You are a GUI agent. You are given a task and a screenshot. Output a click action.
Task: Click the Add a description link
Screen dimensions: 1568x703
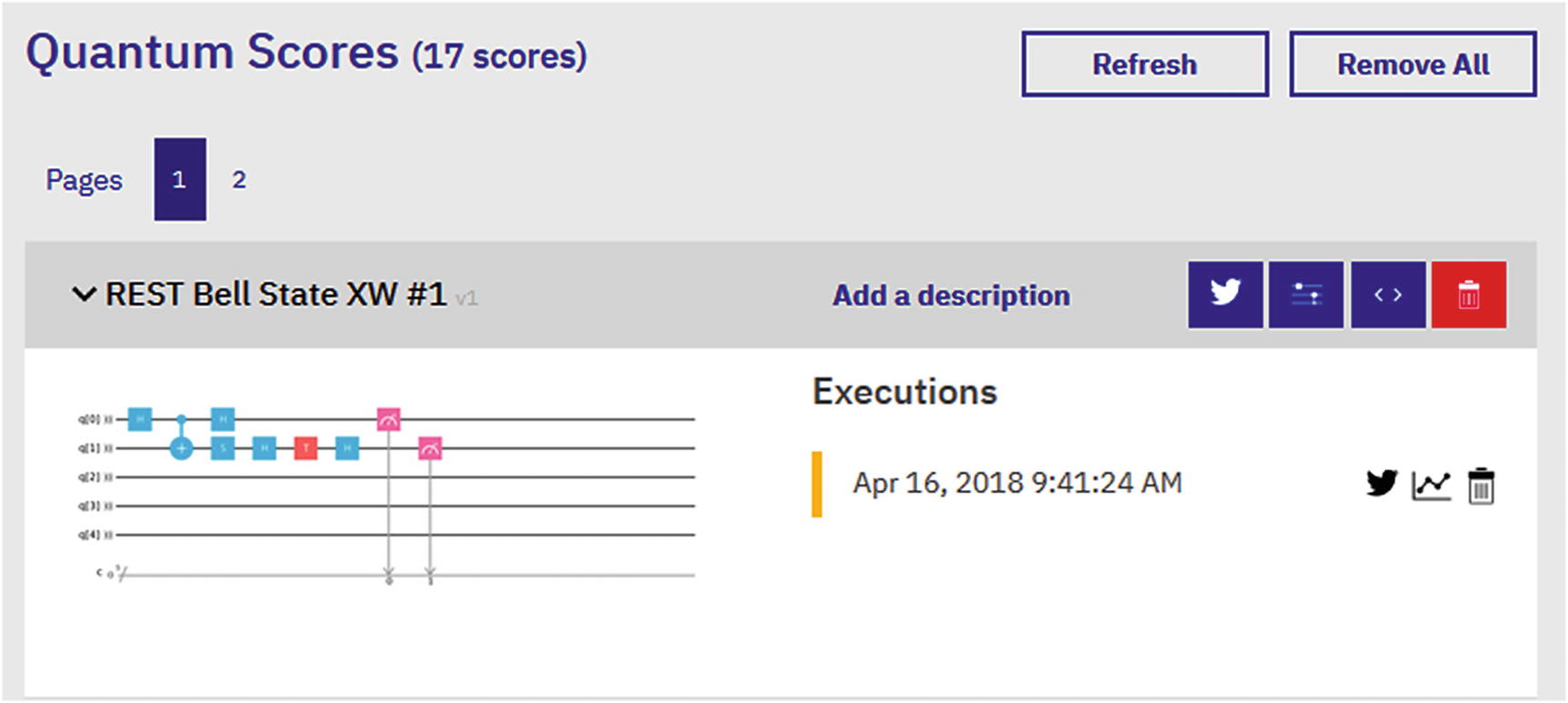951,296
